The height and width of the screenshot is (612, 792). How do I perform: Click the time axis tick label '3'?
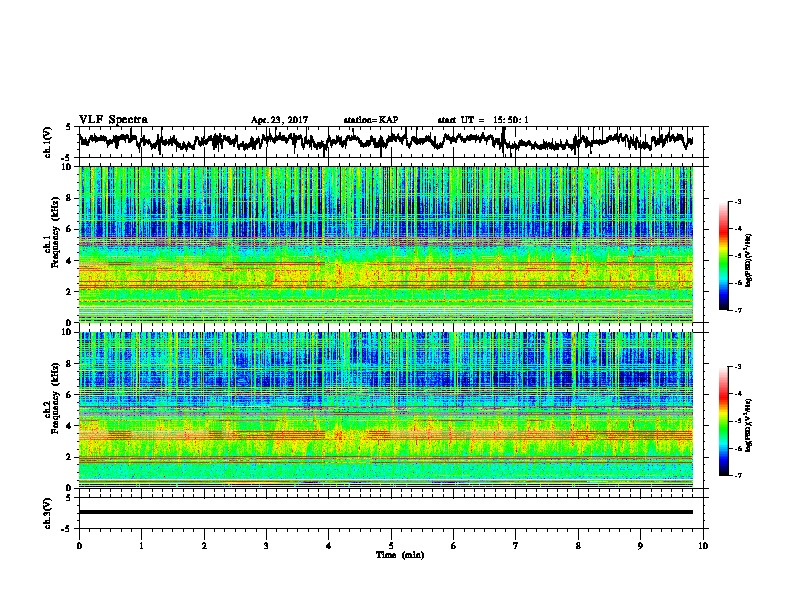[x=266, y=546]
